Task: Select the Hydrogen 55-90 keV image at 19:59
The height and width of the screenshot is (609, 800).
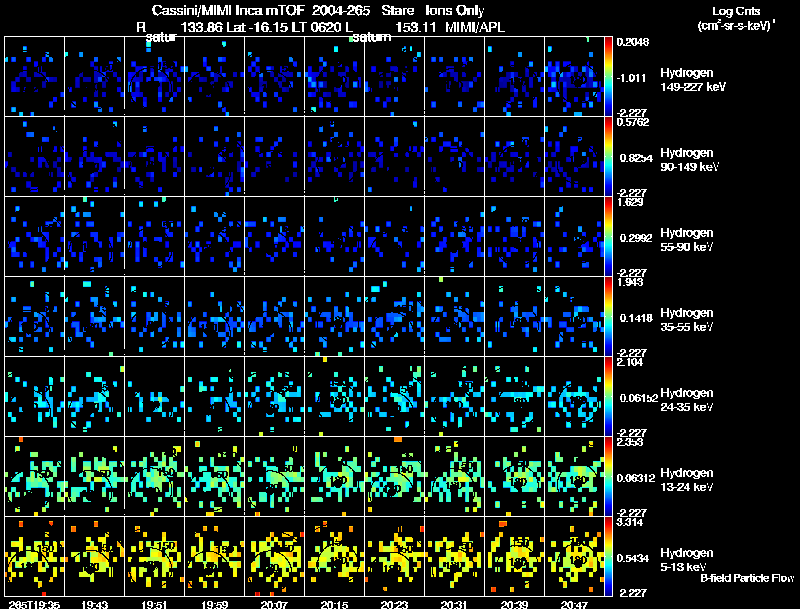Action: pos(214,236)
